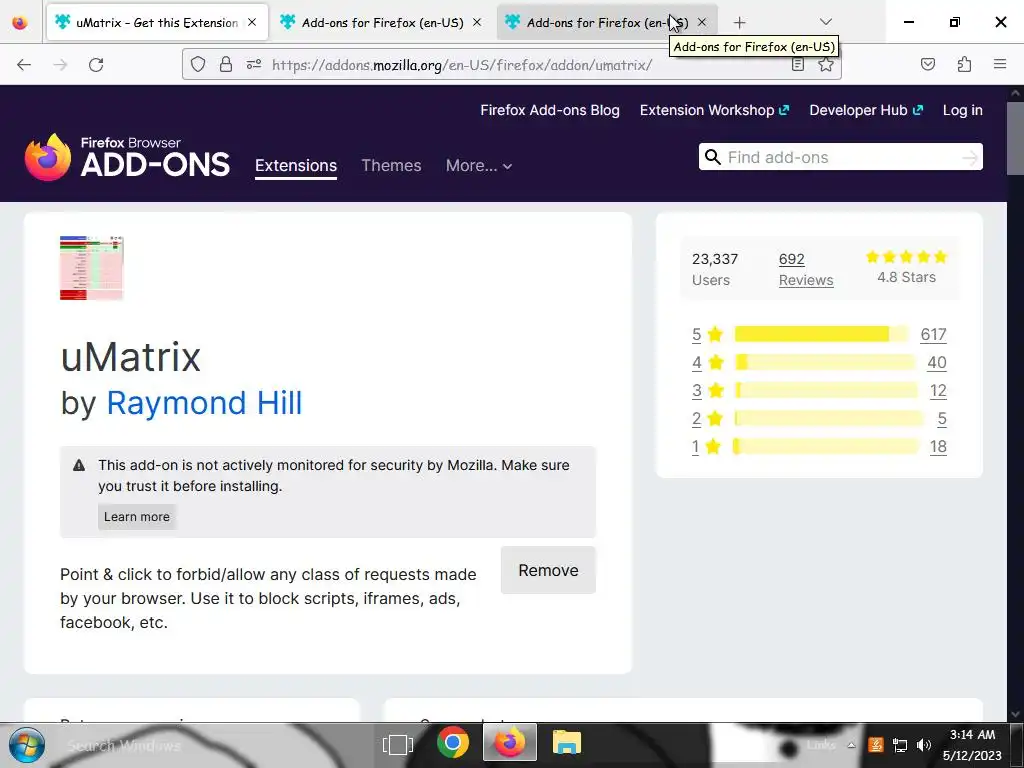This screenshot has width=1024, height=768.
Task: Click 4.8 Stars rating stars
Action: (906, 257)
